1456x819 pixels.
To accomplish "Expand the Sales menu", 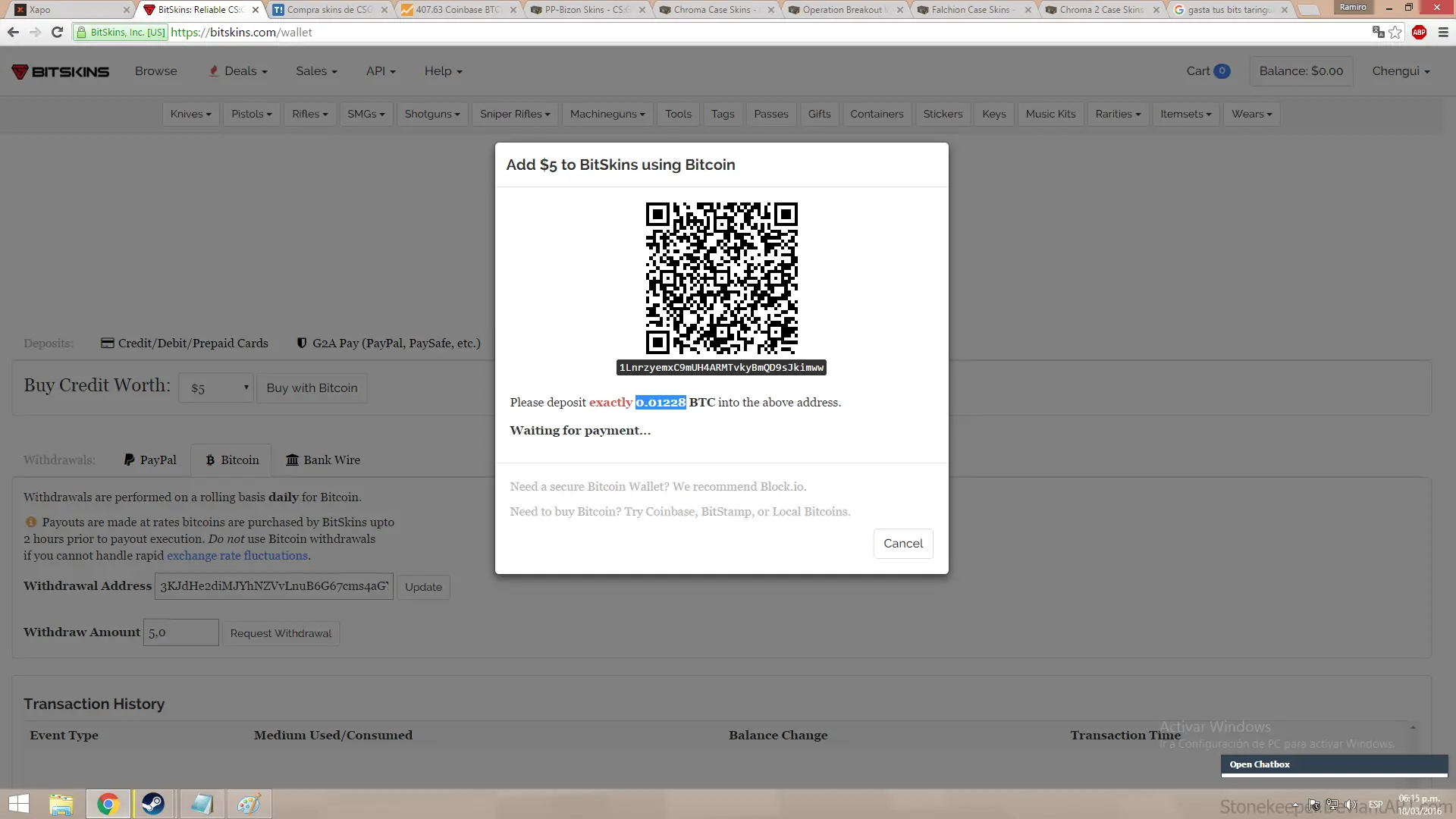I will (x=316, y=71).
